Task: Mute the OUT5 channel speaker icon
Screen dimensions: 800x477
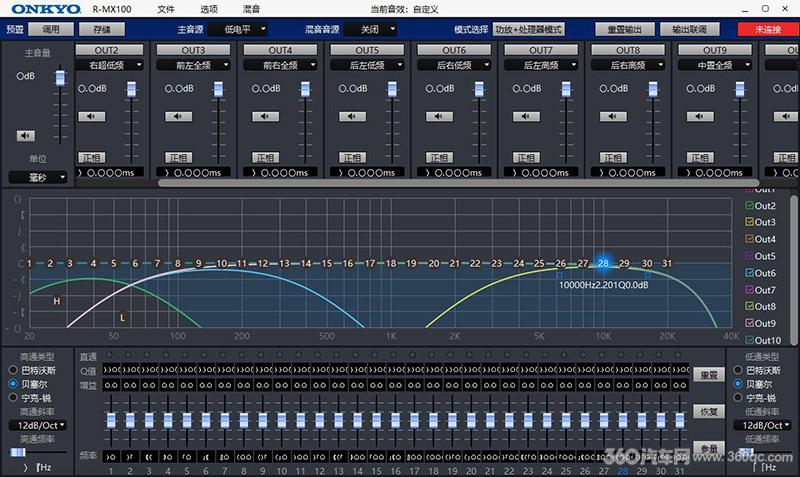Action: pyautogui.click(x=352, y=116)
